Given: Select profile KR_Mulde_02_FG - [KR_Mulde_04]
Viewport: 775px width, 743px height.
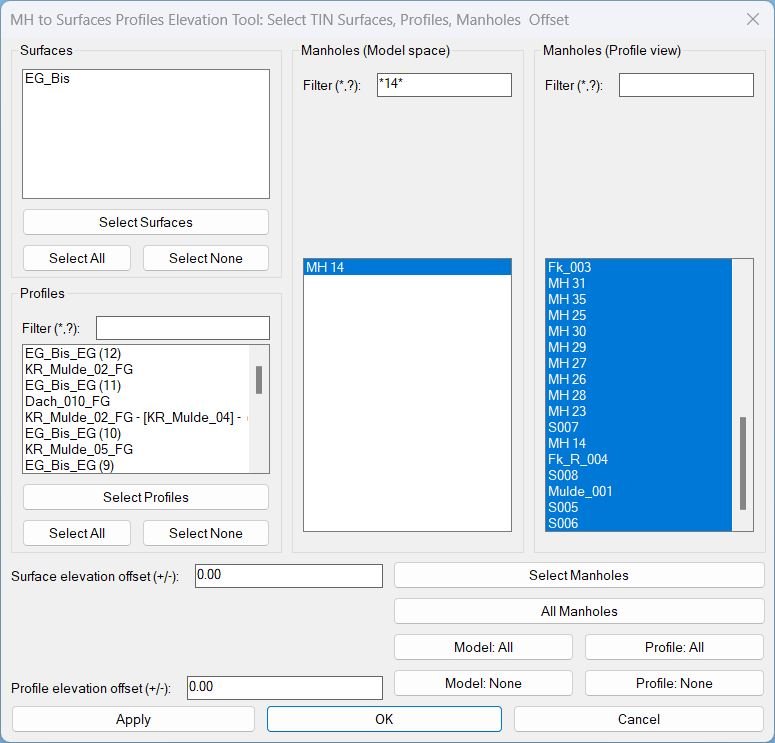Looking at the screenshot, I should tap(136, 417).
